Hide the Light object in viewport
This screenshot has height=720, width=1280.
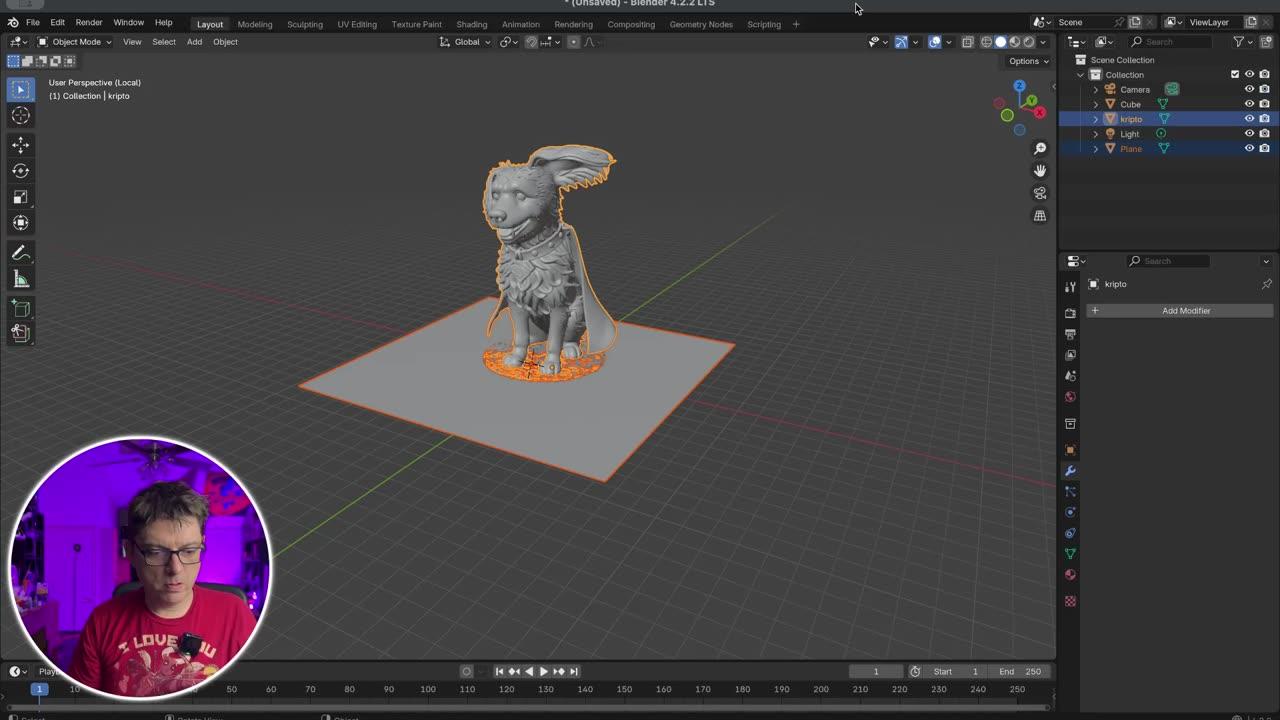tap(1249, 134)
